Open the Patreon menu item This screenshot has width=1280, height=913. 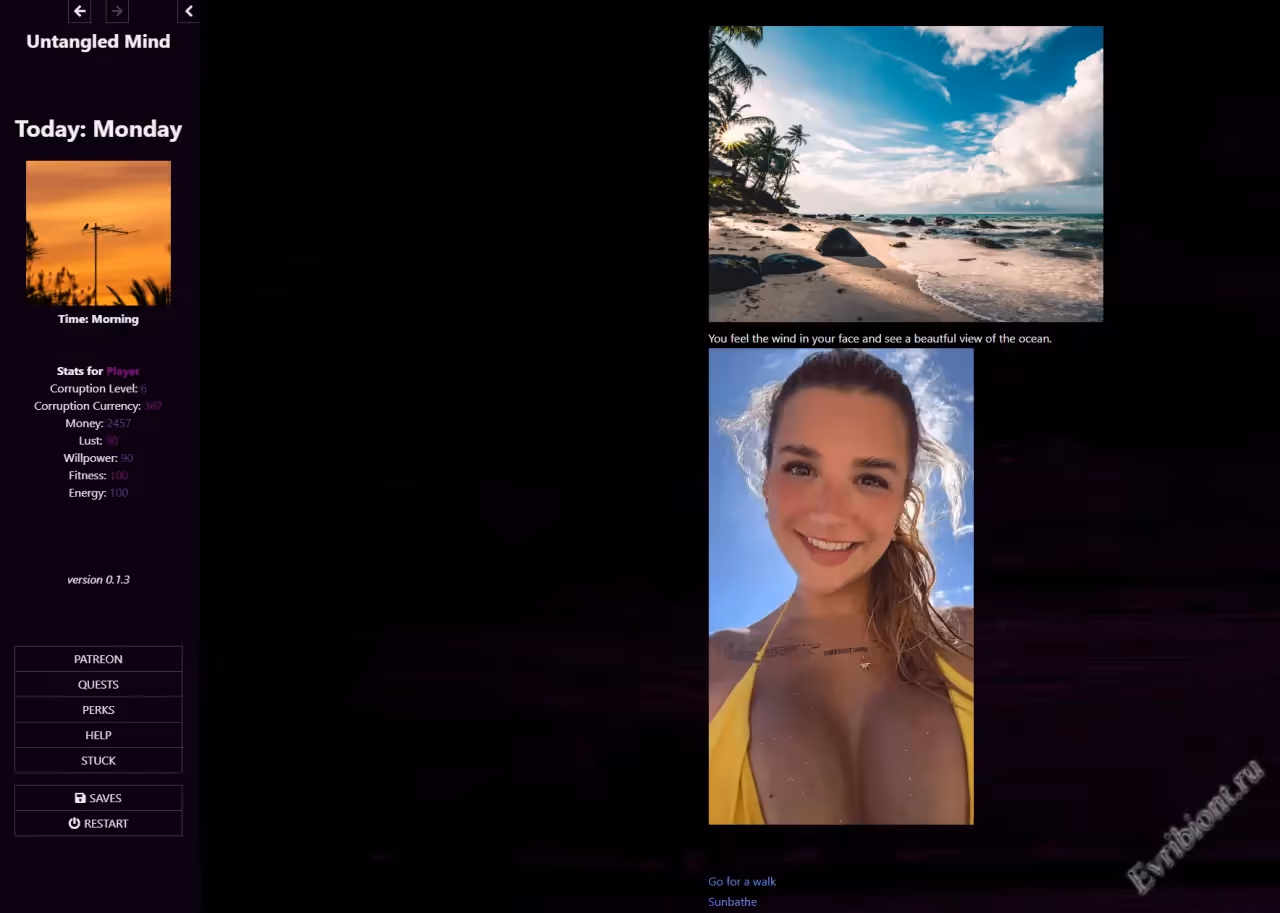pyautogui.click(x=98, y=659)
